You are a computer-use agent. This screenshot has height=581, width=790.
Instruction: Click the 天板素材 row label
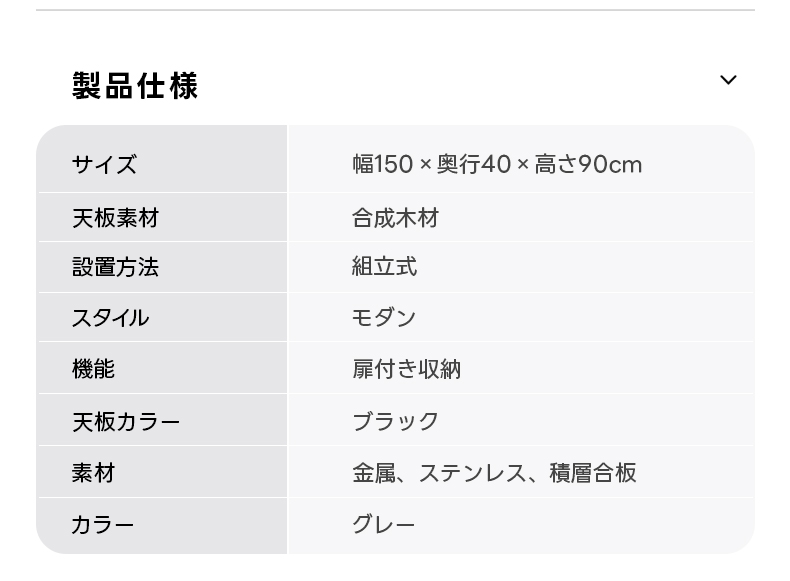point(115,217)
